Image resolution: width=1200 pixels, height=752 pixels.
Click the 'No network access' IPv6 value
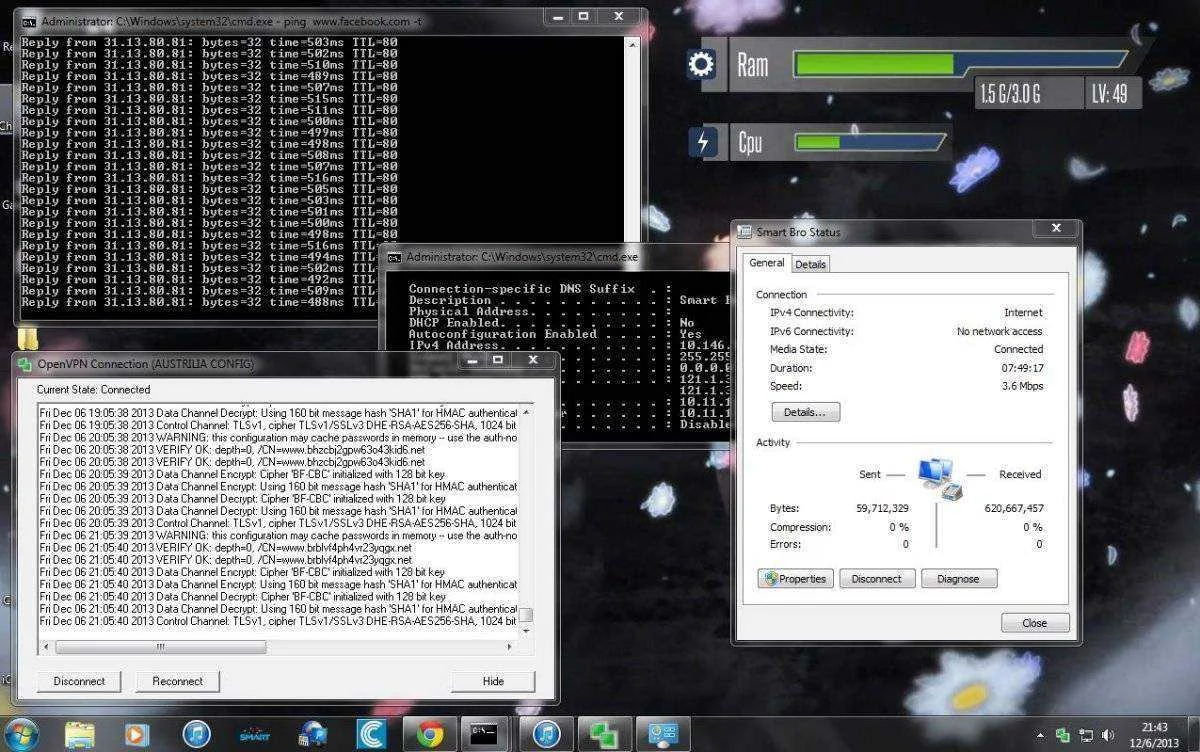(999, 331)
